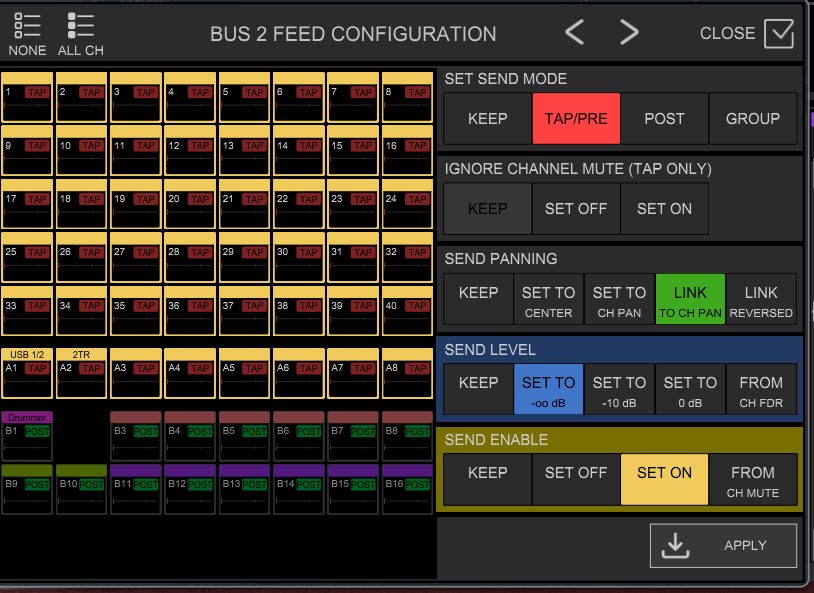Toggle channel 38 tile selection

coord(299,311)
